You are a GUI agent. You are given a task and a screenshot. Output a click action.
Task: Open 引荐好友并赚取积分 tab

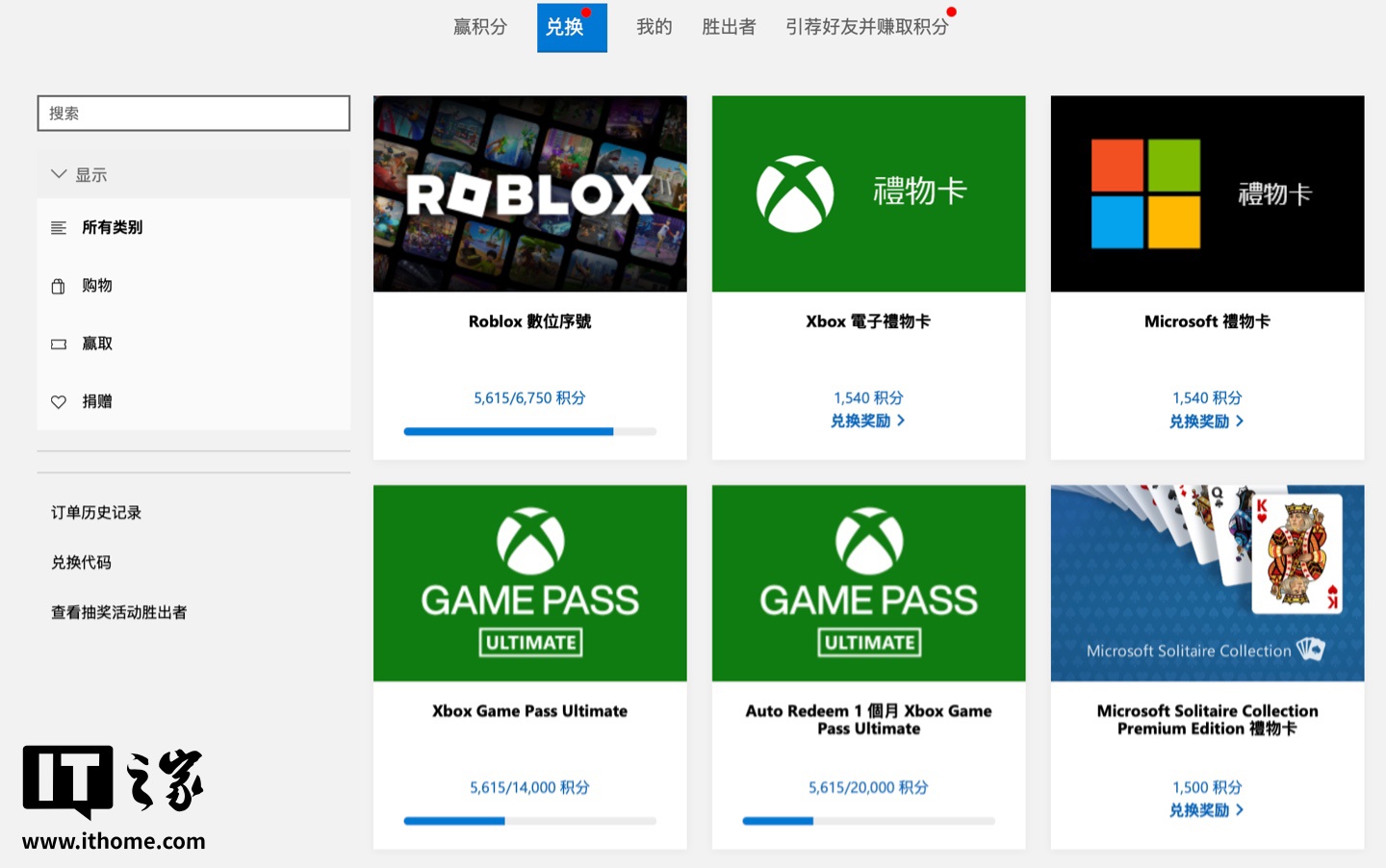pos(866,27)
